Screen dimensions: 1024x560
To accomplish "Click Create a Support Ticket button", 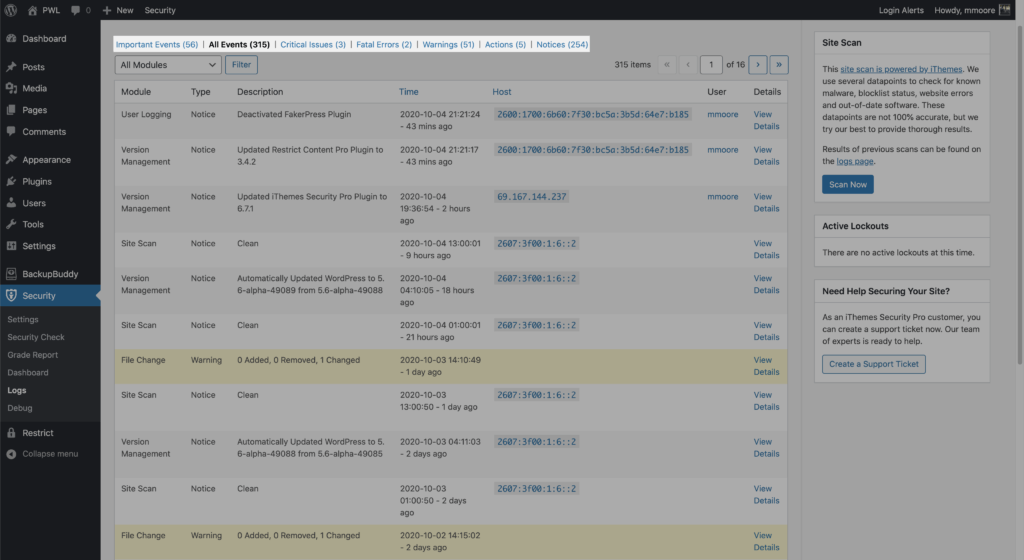I will (873, 364).
